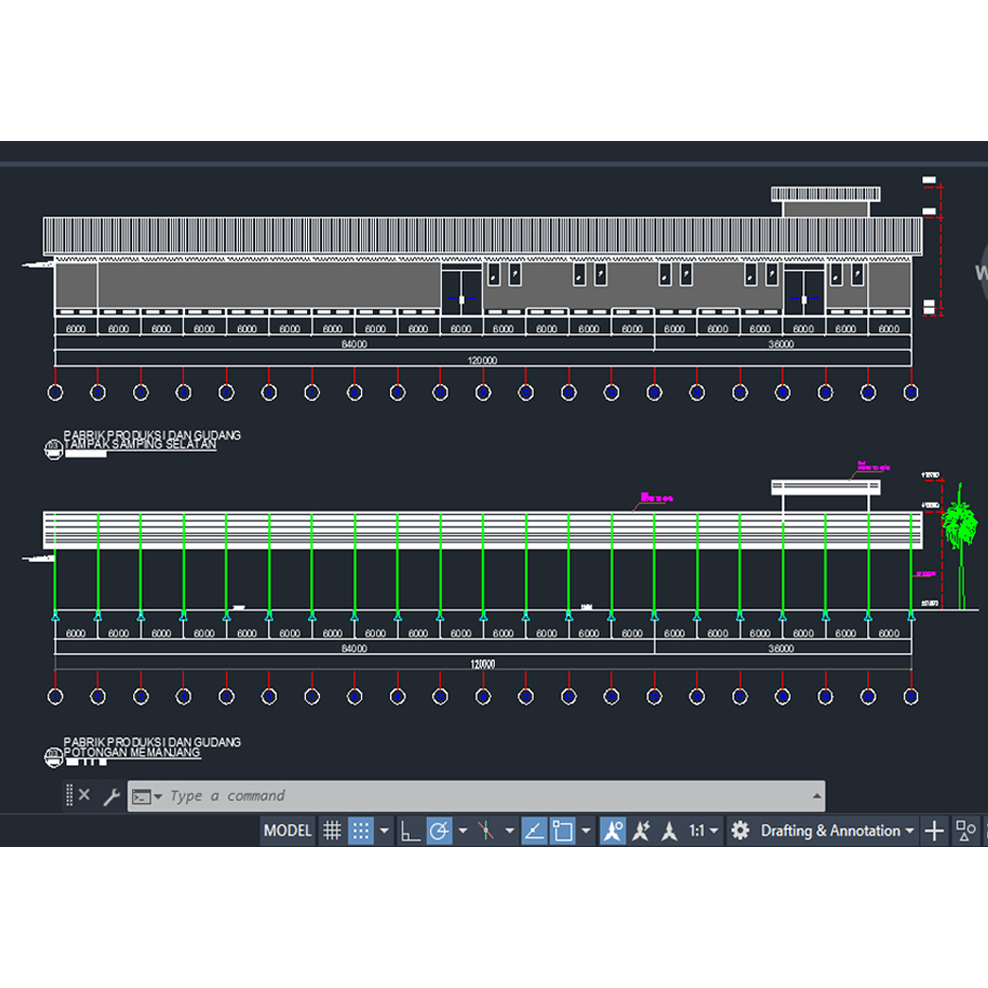
Task: Select 84000 dimension in south elevation
Action: [354, 344]
